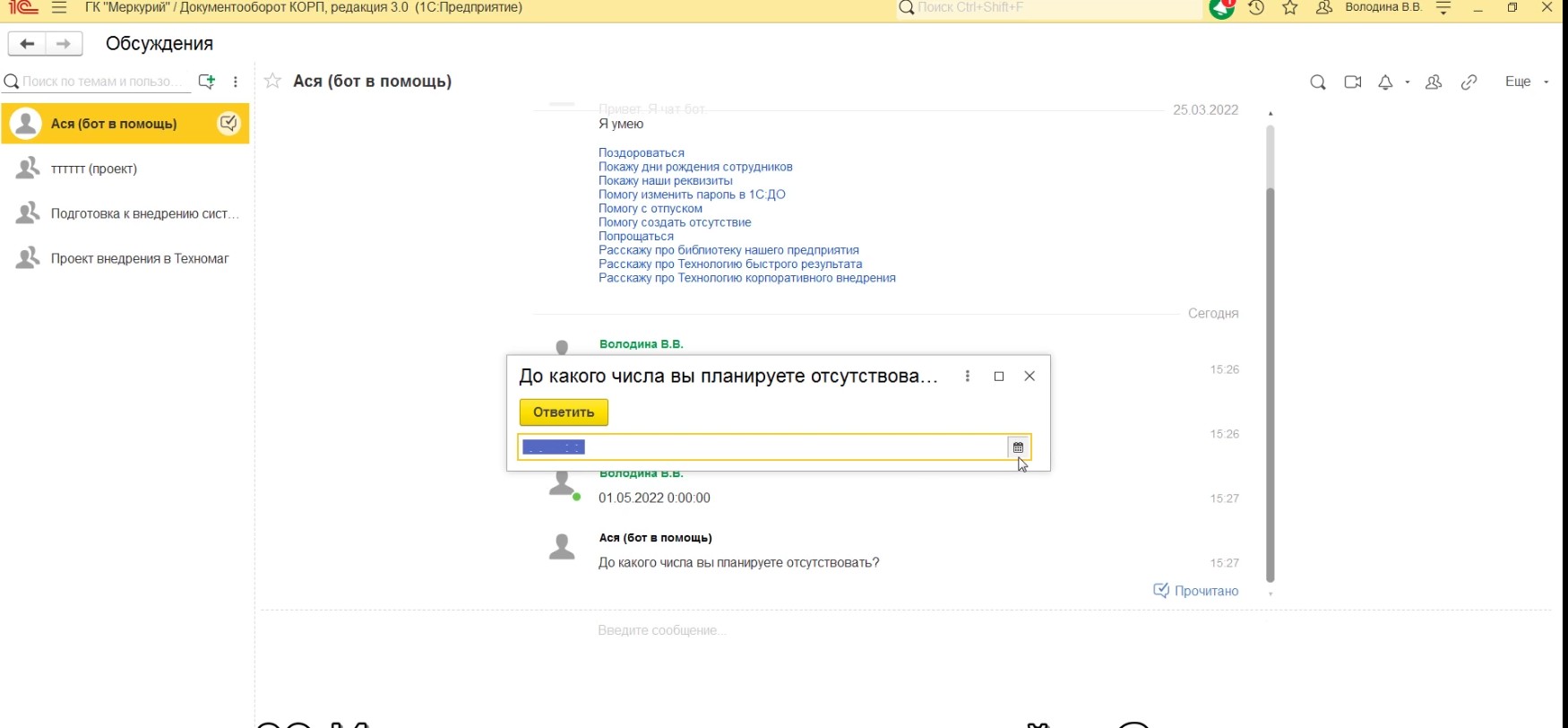Viewport: 1568px width, 728px height.
Task: Add Ася chat to favorites star
Action: click(273, 82)
